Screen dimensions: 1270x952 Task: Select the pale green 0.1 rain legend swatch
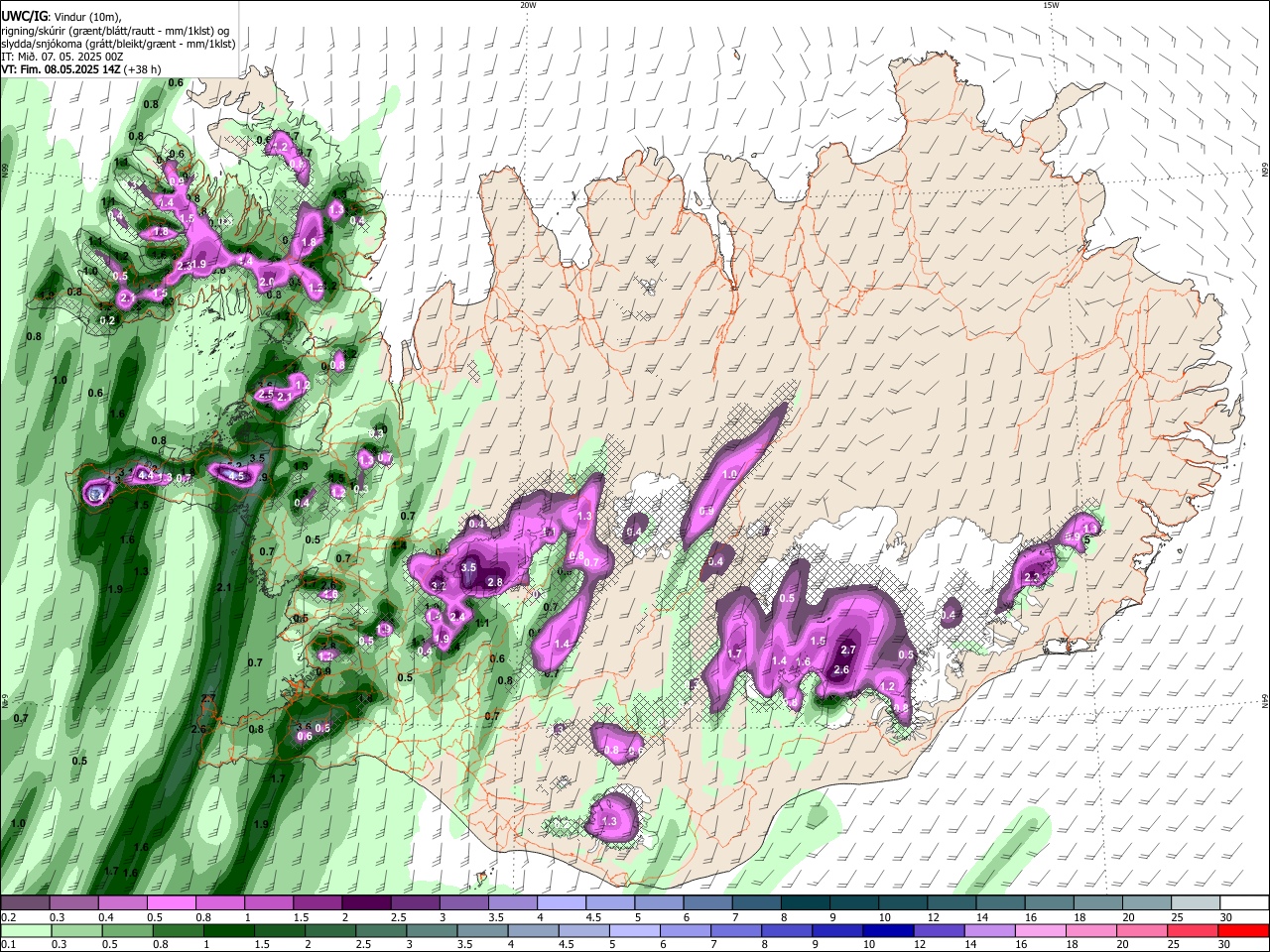(x=25, y=930)
